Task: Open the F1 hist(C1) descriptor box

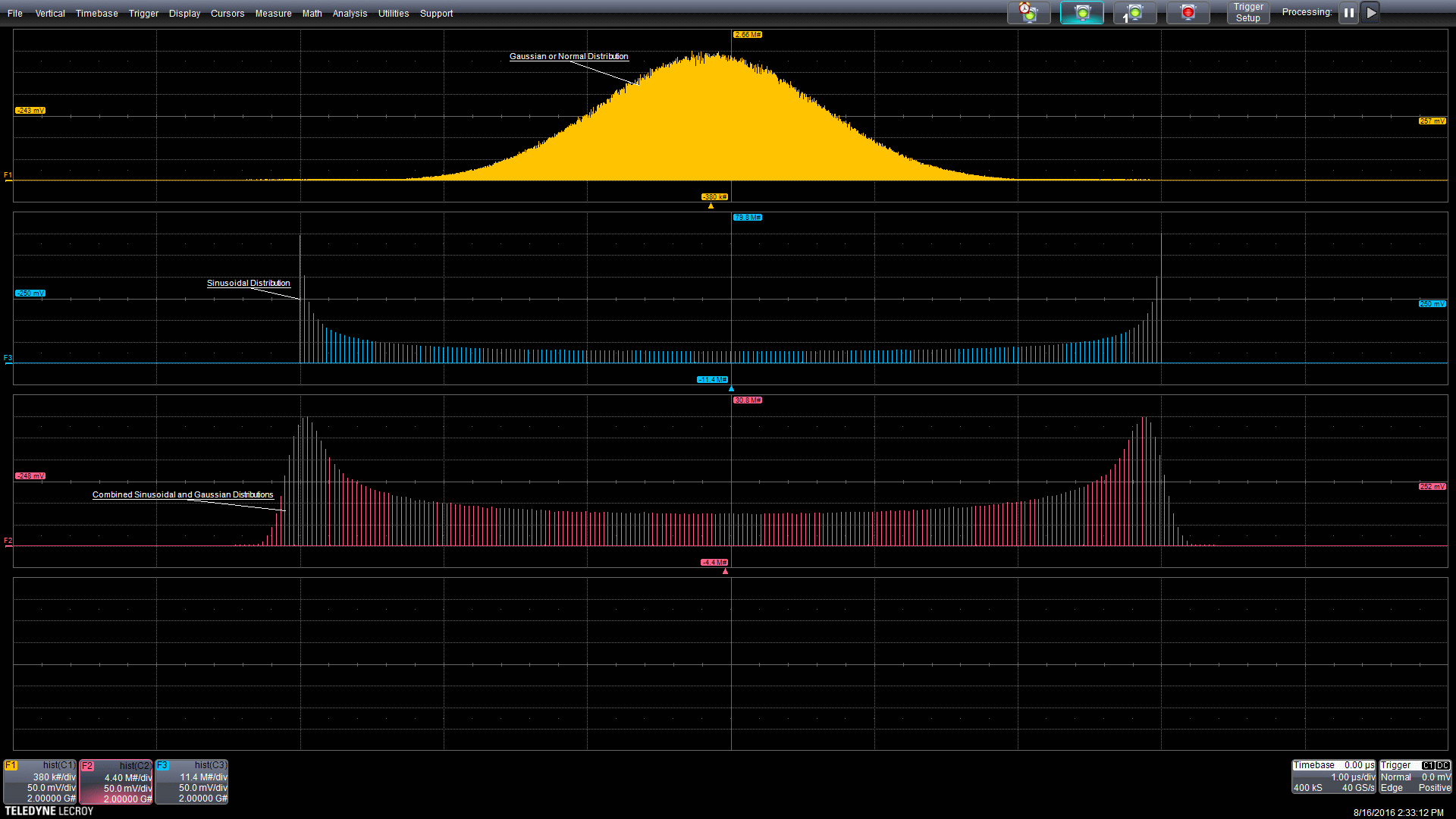Action: click(40, 782)
